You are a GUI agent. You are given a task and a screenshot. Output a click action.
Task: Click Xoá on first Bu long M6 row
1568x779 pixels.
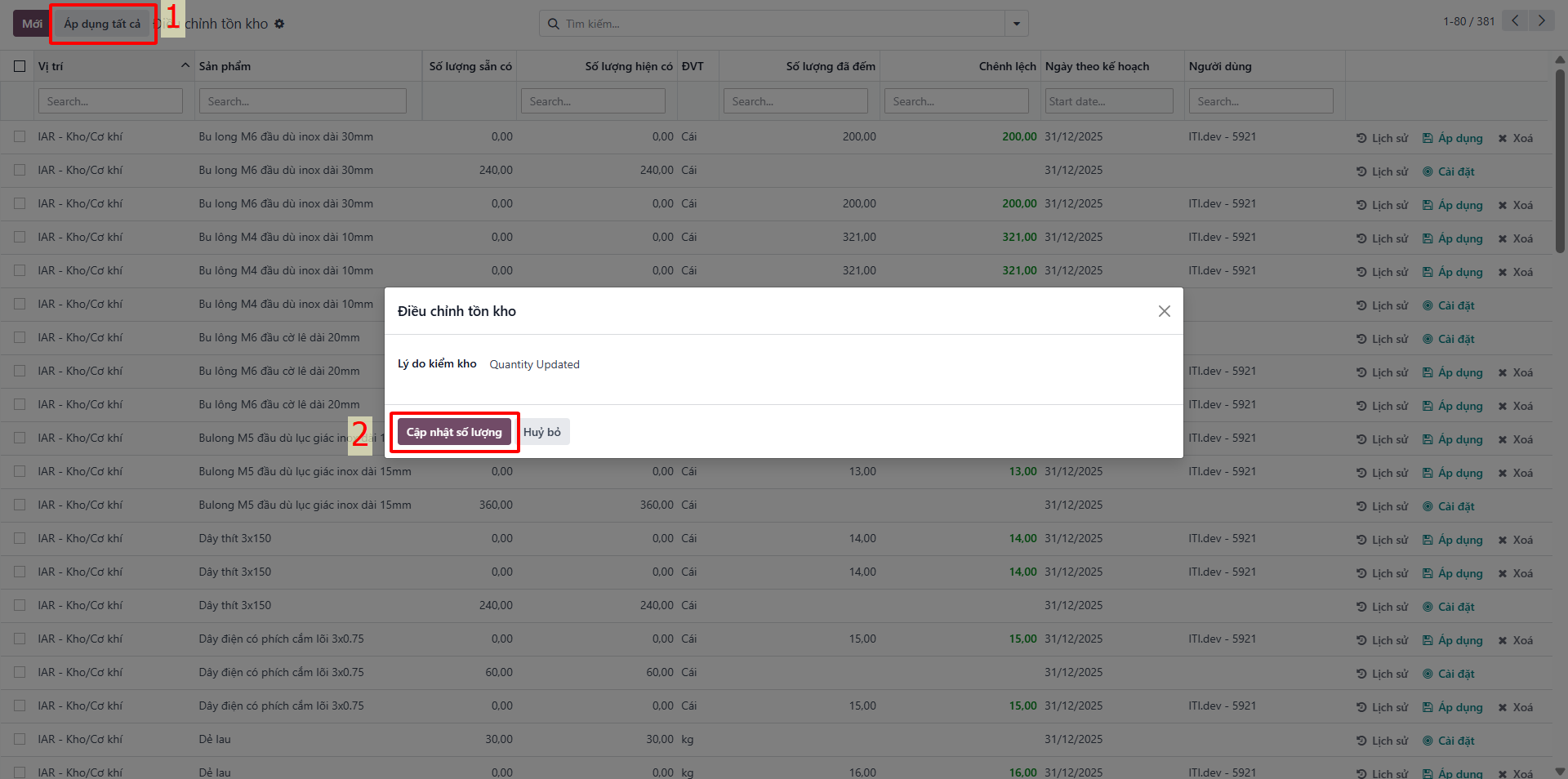coord(1515,138)
